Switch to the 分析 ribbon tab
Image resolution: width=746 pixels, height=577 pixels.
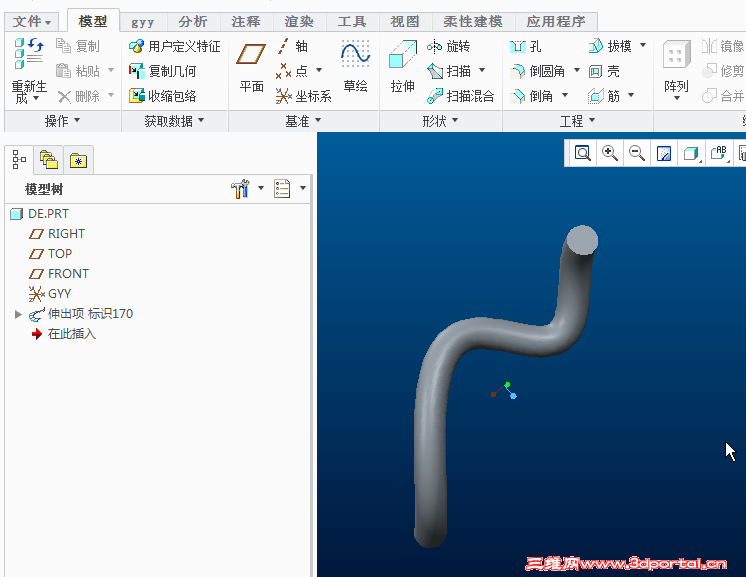(193, 21)
